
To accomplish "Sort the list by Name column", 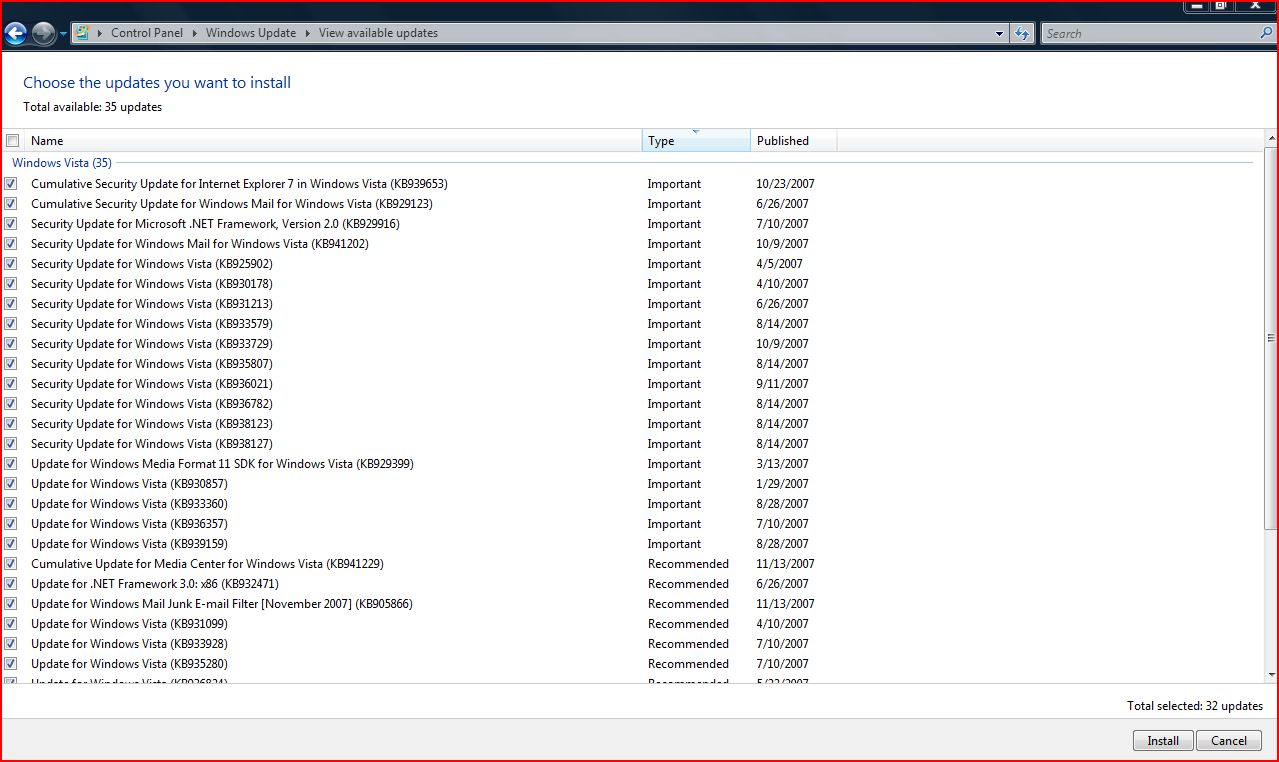I will click(333, 141).
